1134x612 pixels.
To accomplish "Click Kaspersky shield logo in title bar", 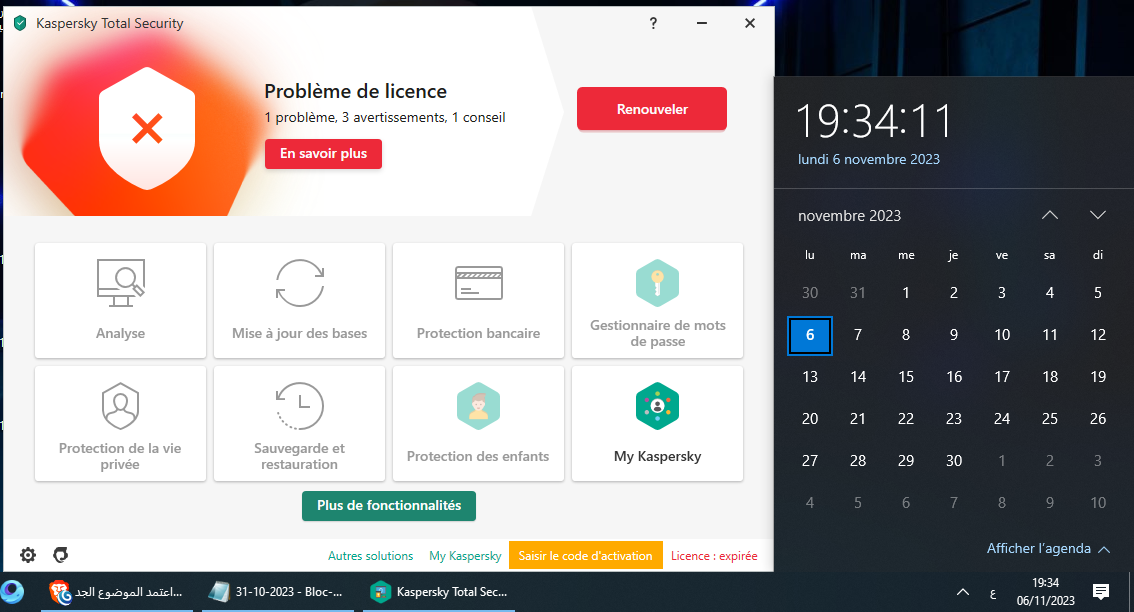I will coord(20,23).
